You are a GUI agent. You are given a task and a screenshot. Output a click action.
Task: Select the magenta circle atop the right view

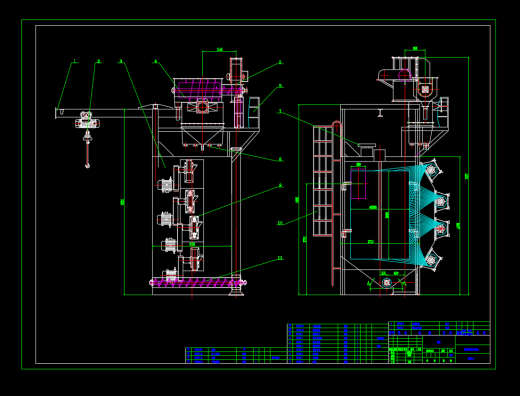404,75
